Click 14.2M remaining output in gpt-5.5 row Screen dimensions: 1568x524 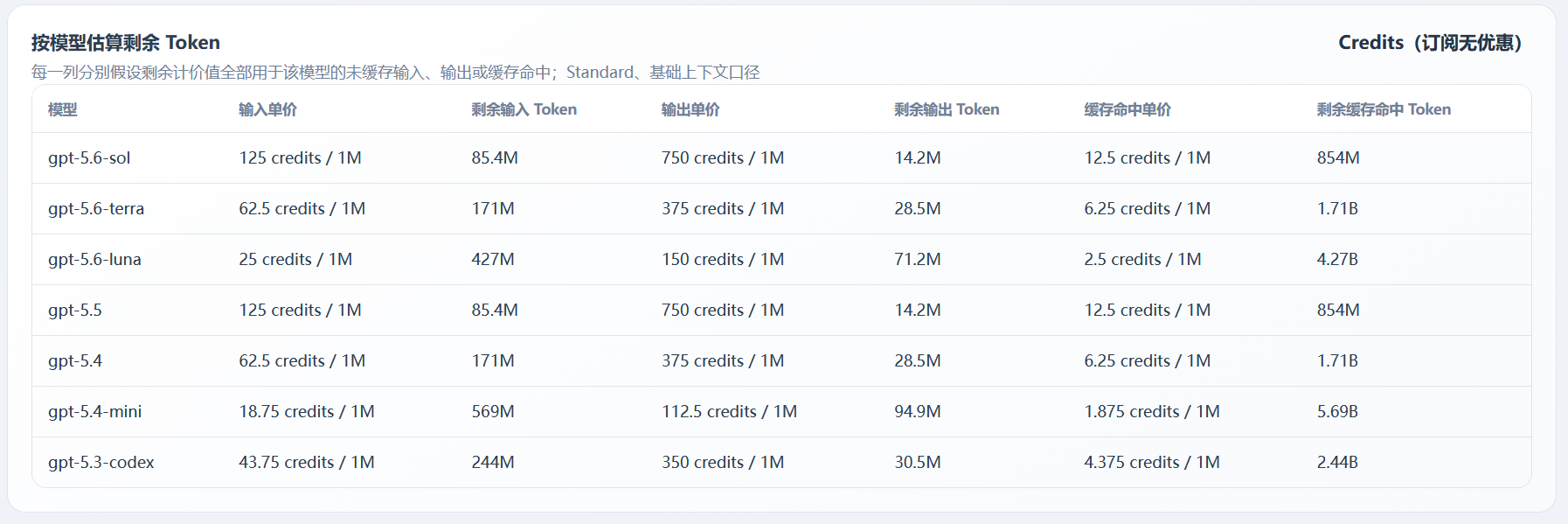pos(918,311)
